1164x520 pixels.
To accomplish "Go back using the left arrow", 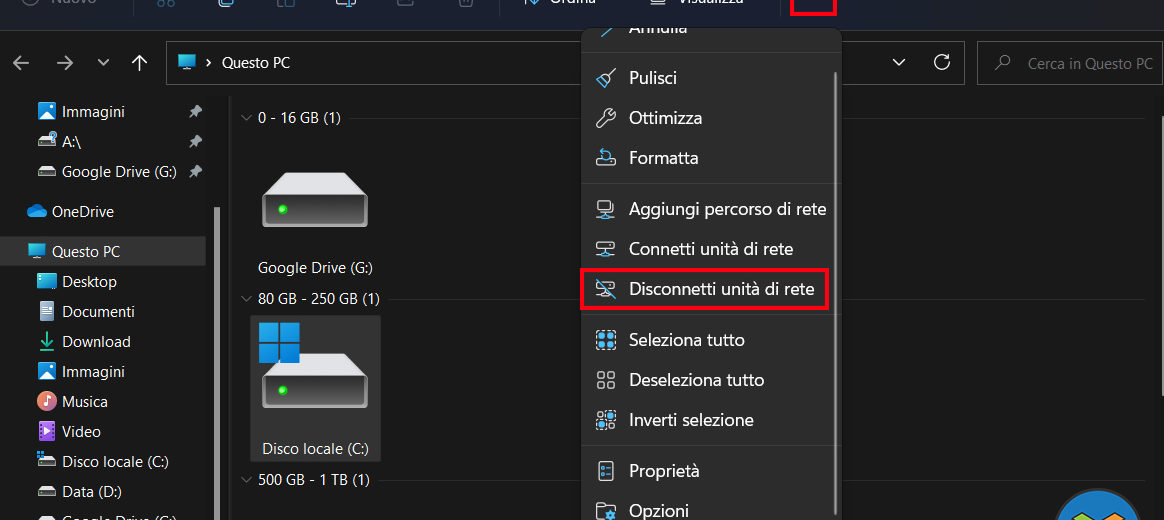I will click(21, 63).
